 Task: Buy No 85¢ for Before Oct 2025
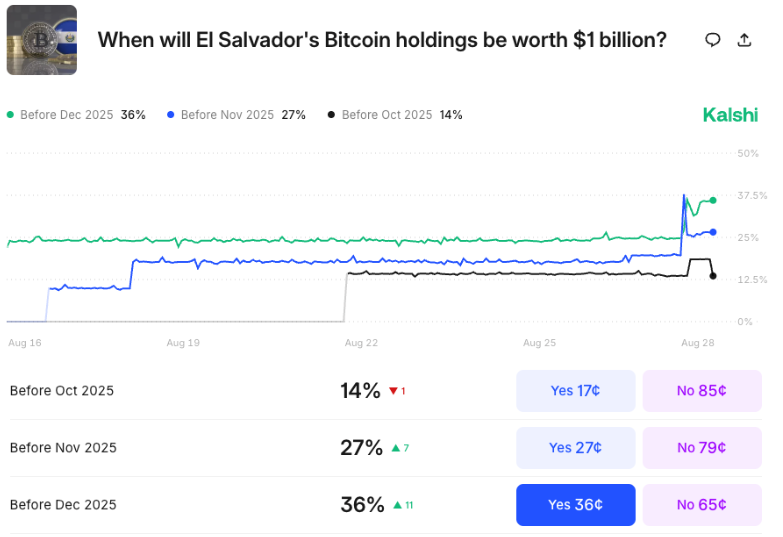pos(701,391)
